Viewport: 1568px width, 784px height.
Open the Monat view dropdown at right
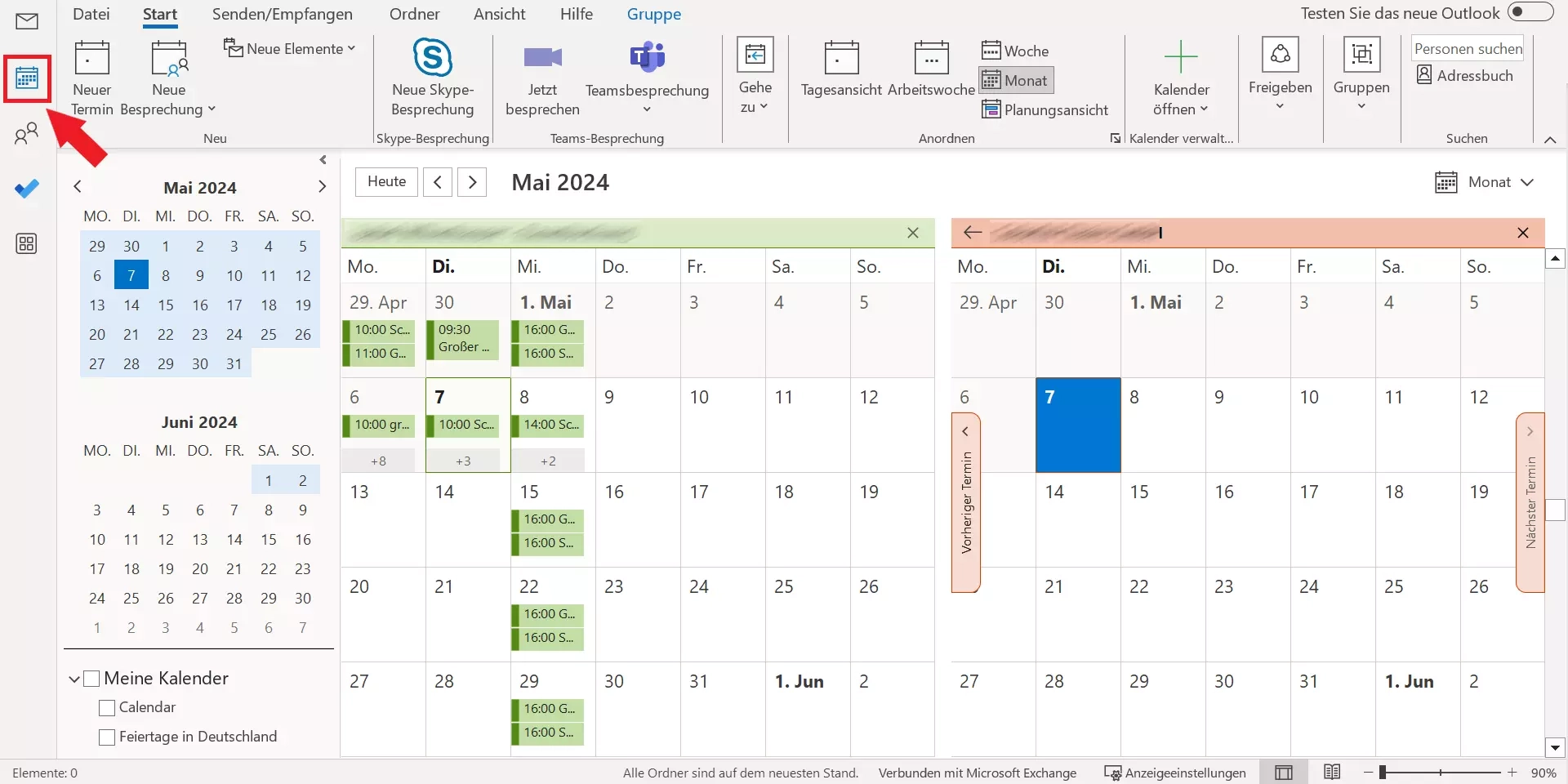tap(1485, 182)
